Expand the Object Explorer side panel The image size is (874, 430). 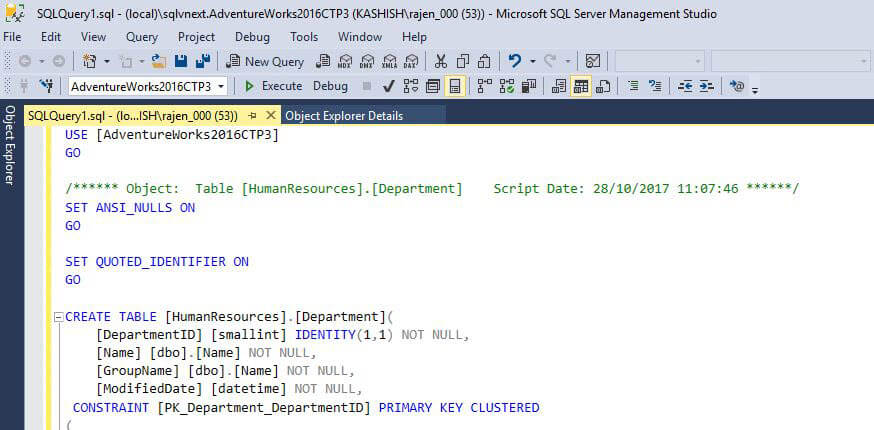click(9, 145)
